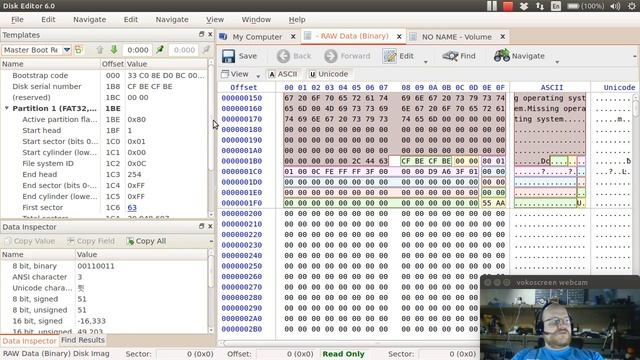Open the View dropdown in hex toolbar
The image size is (640, 360).
click(x=258, y=76)
